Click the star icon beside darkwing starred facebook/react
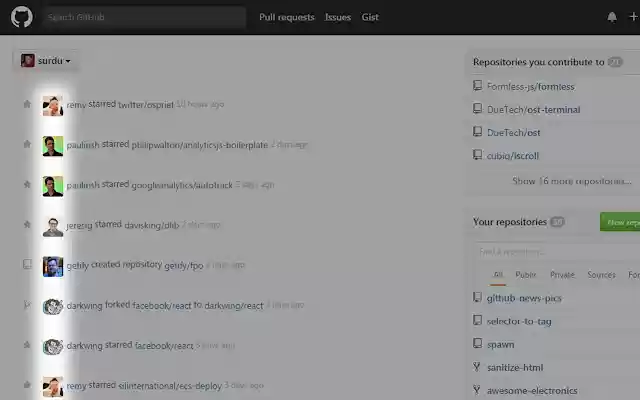640x400 pixels. (27, 345)
